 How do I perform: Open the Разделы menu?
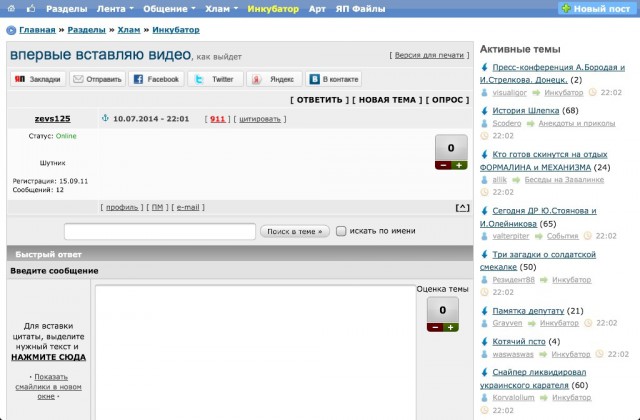coord(67,9)
